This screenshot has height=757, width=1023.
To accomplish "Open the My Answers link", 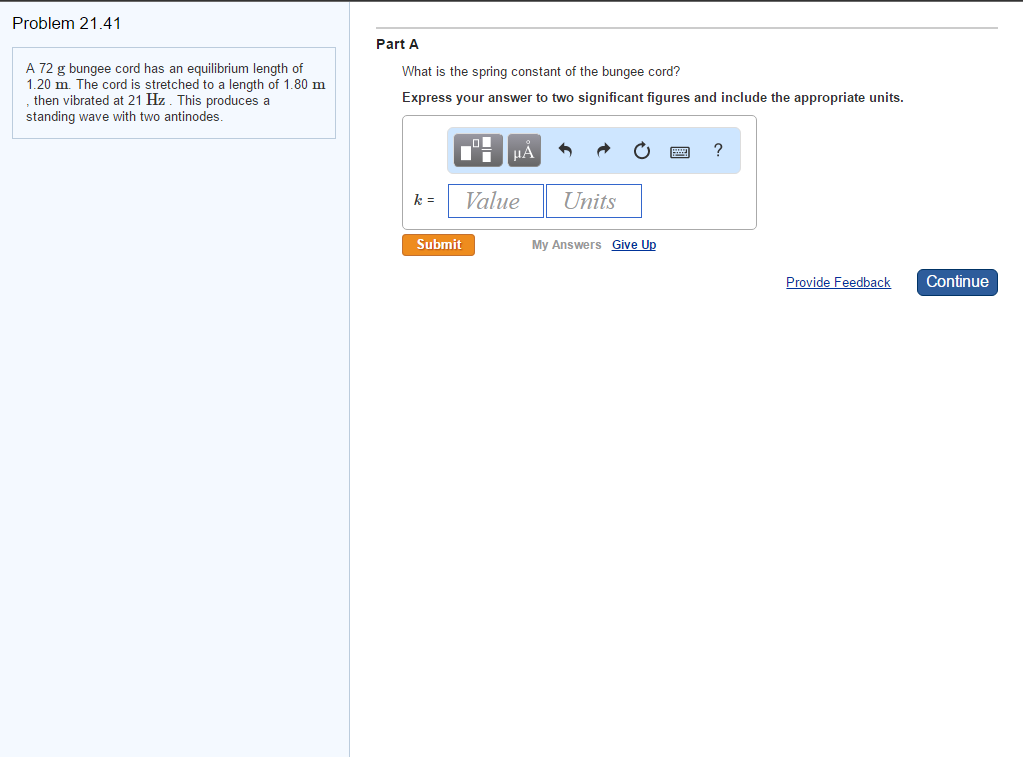I will (x=566, y=245).
